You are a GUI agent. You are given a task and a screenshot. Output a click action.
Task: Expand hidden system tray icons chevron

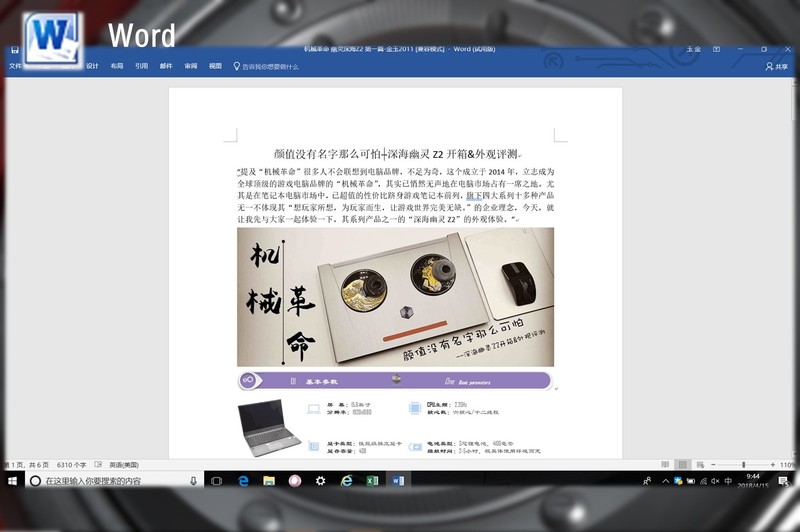[x=665, y=481]
